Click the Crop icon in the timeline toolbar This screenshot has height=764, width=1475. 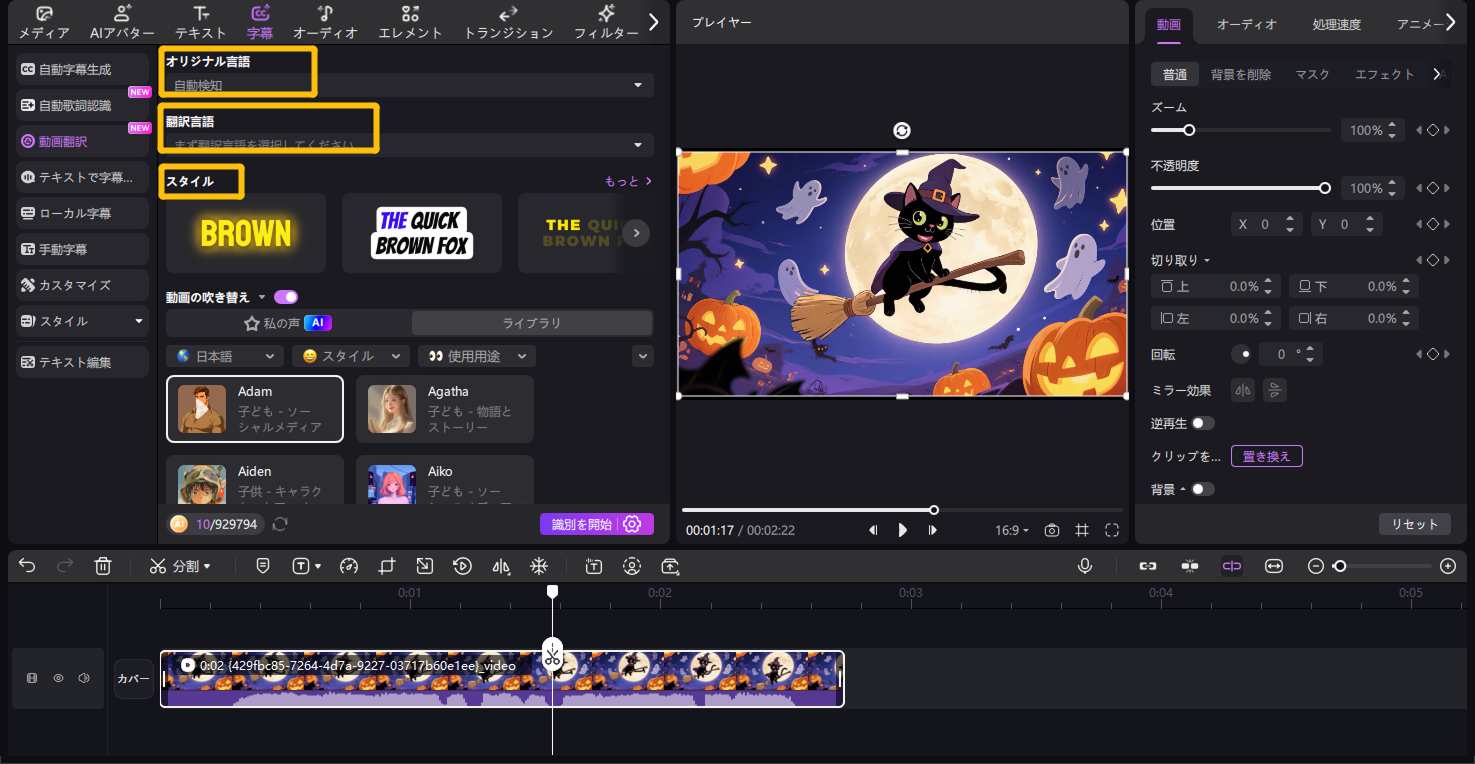387,566
